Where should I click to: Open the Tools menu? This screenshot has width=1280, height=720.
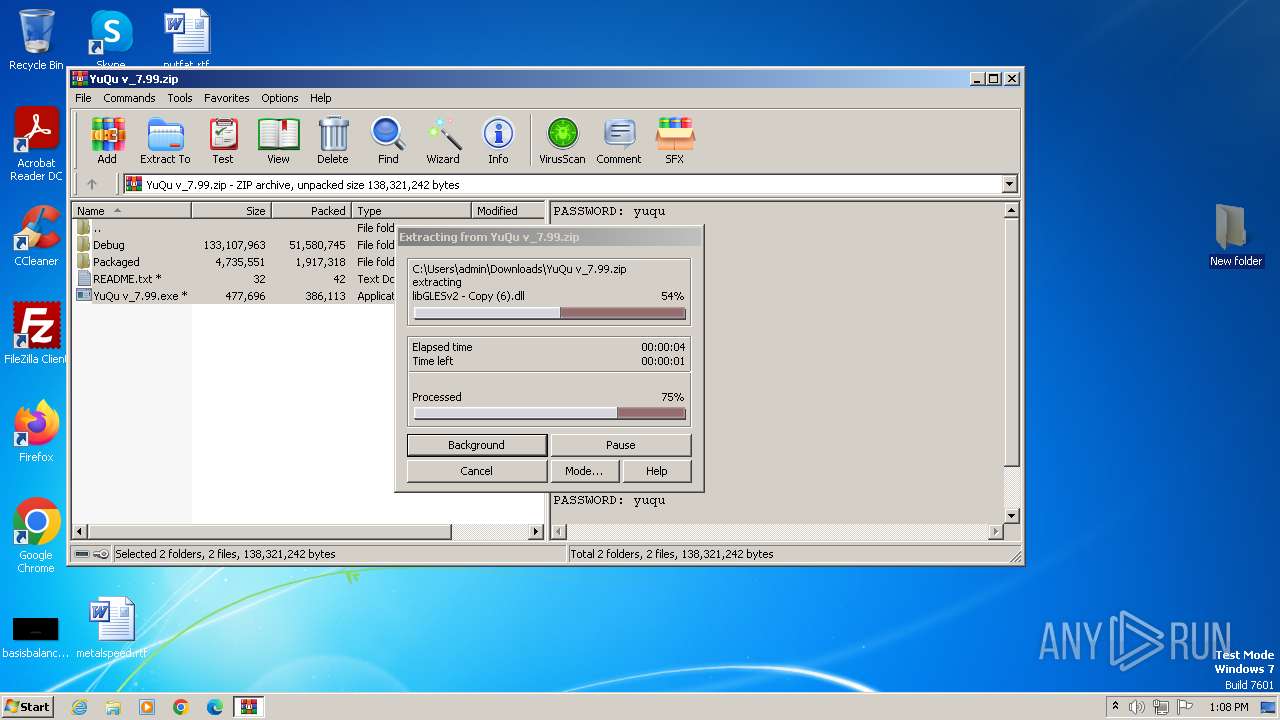tap(180, 98)
